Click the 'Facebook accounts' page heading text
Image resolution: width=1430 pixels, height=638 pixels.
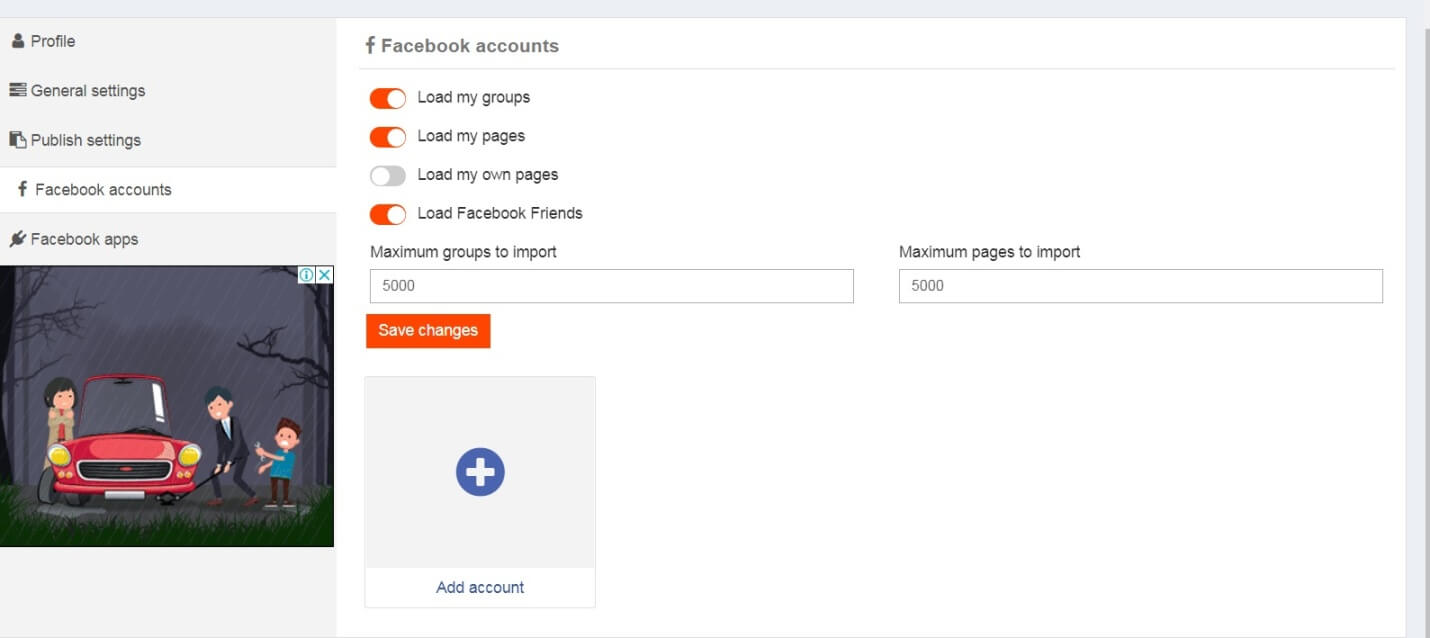coord(470,45)
